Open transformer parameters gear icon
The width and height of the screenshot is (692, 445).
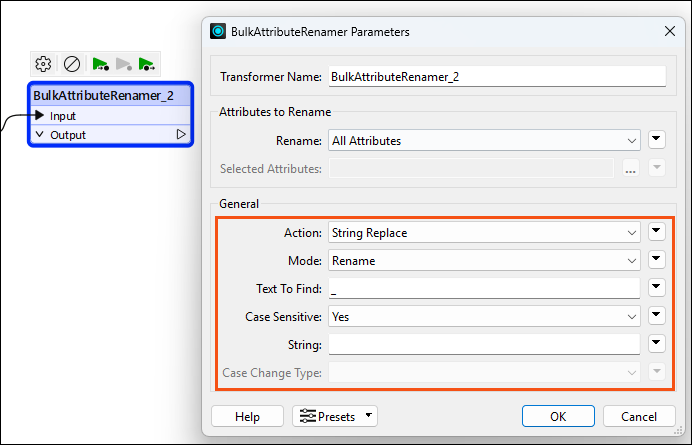pos(43,64)
